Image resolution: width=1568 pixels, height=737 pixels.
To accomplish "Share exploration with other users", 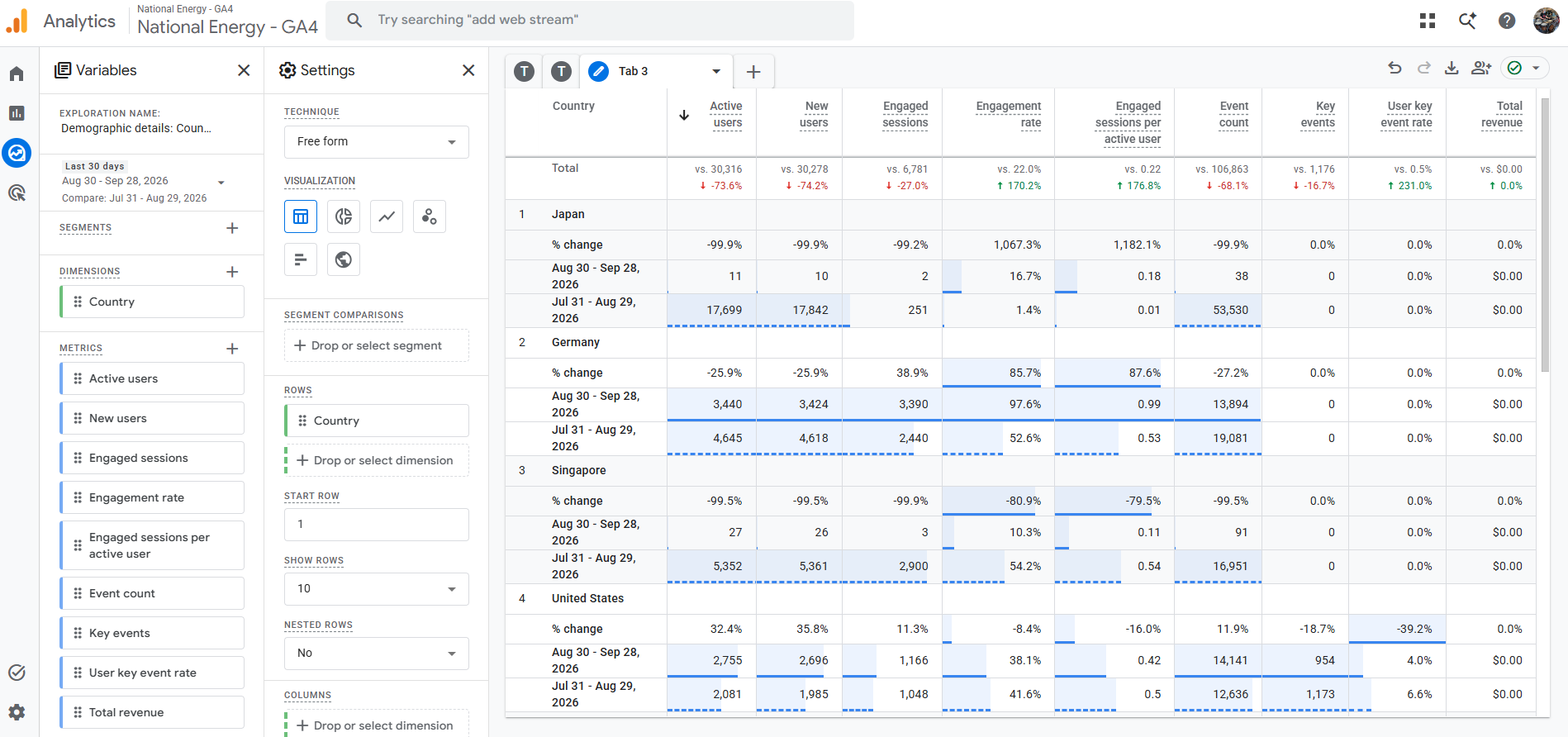I will 1480,69.
